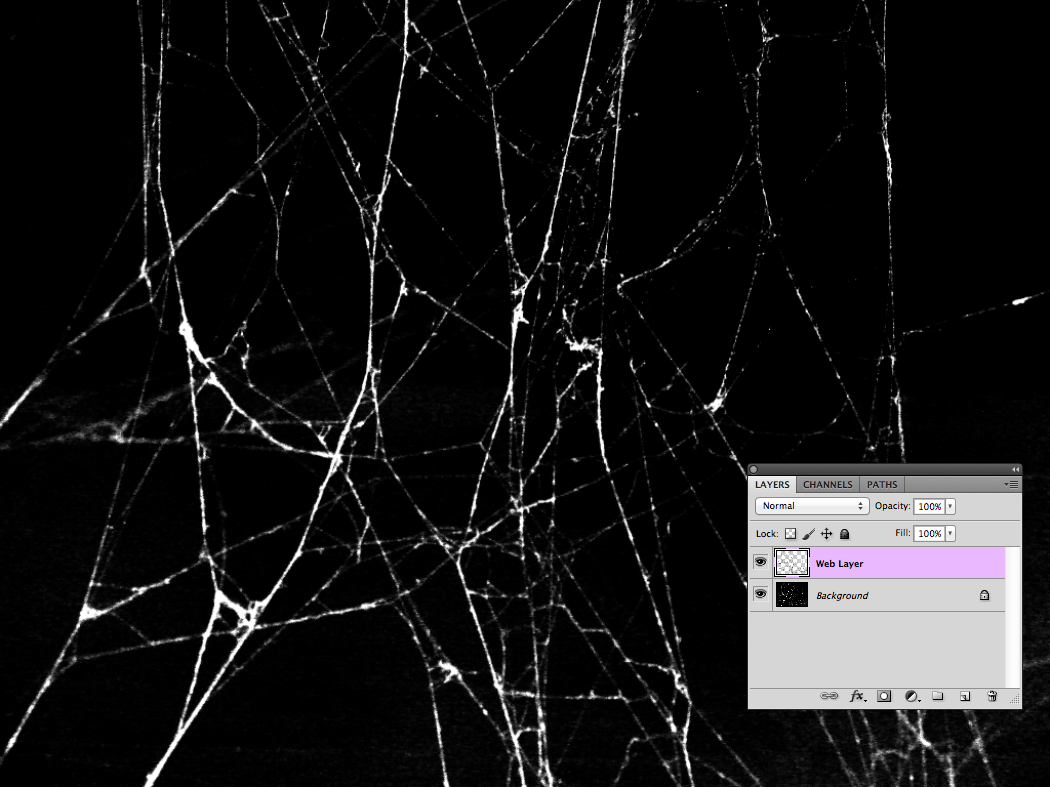The width and height of the screenshot is (1050, 787).
Task: Lock all layer attributes
Action: 844,534
